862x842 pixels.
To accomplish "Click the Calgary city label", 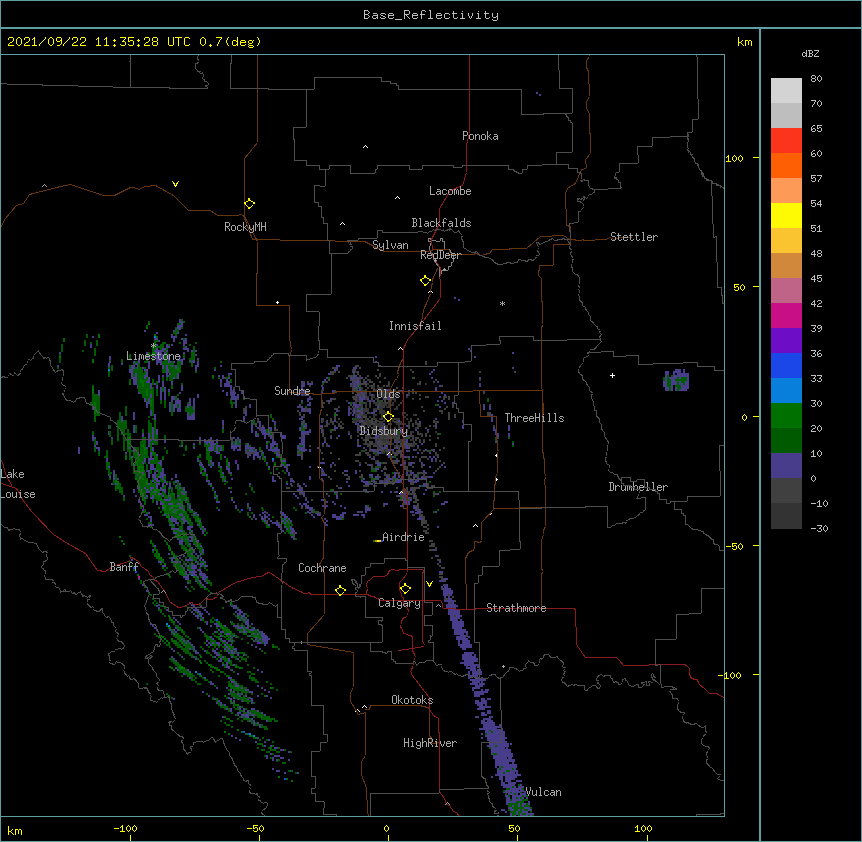I will tap(399, 603).
